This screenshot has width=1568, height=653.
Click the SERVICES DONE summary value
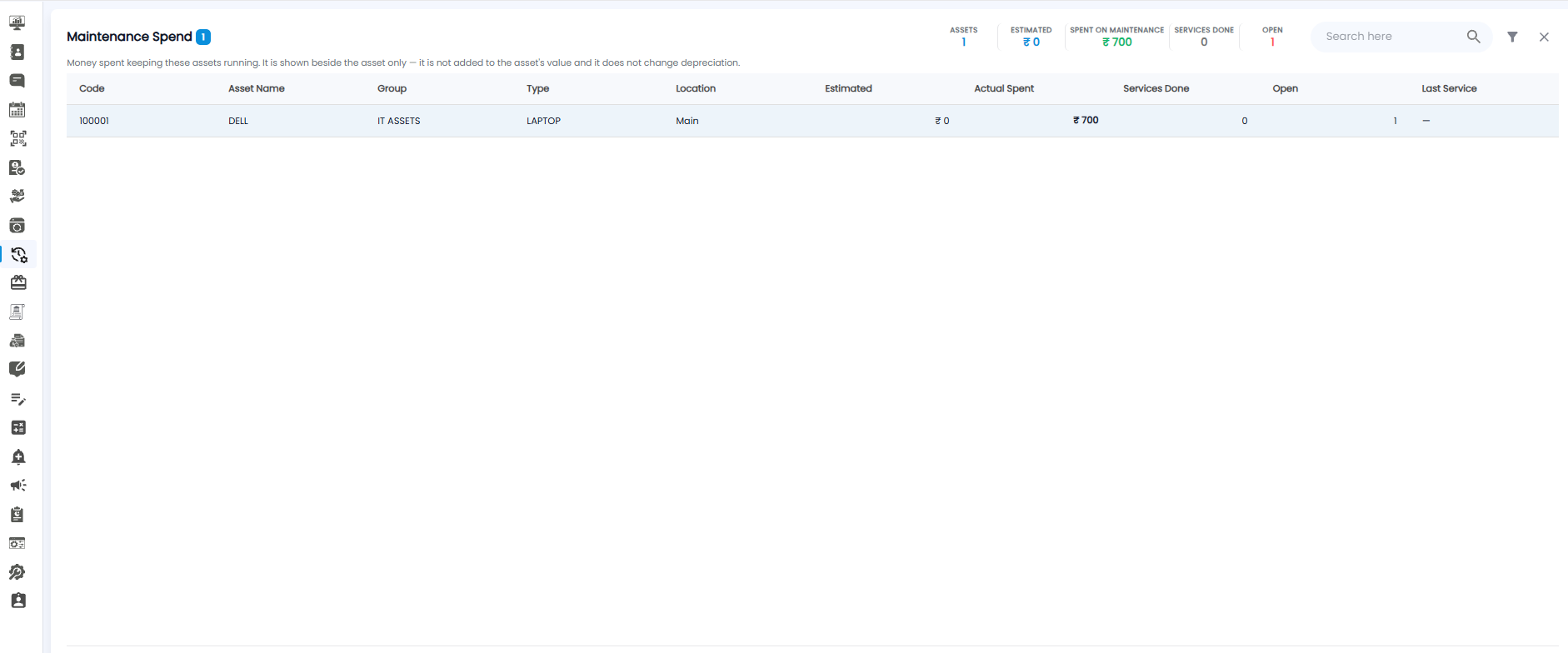pyautogui.click(x=1204, y=42)
